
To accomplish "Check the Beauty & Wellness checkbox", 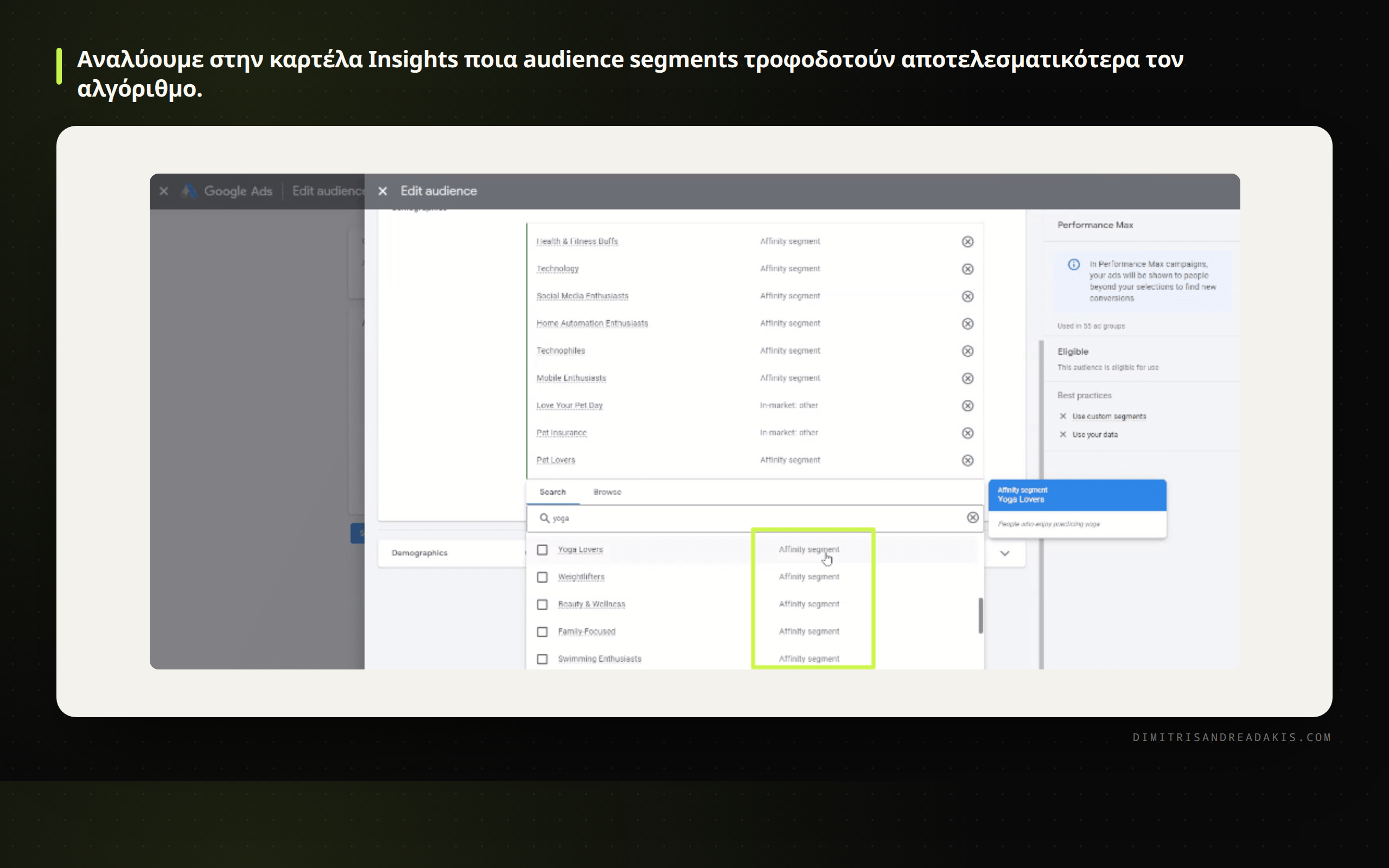I will tap(542, 604).
